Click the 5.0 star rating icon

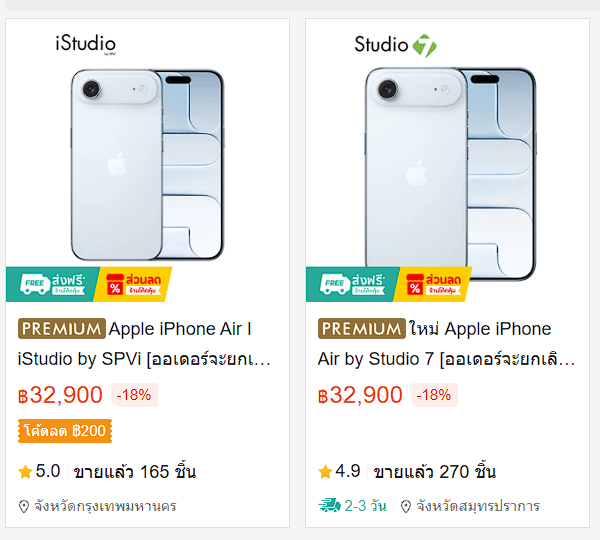point(25,471)
